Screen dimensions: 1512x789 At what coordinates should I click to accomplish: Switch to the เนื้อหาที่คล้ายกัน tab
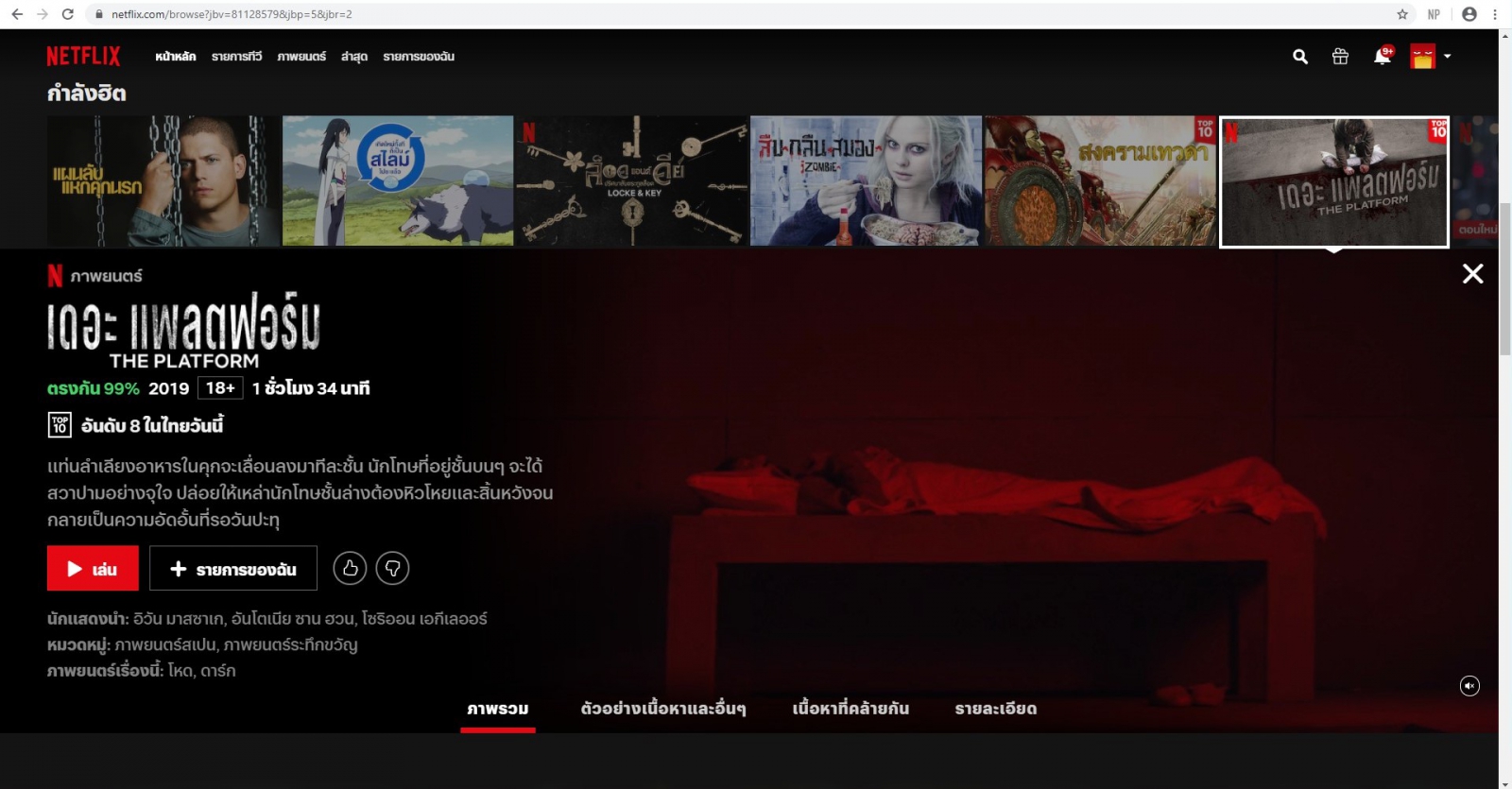(850, 709)
